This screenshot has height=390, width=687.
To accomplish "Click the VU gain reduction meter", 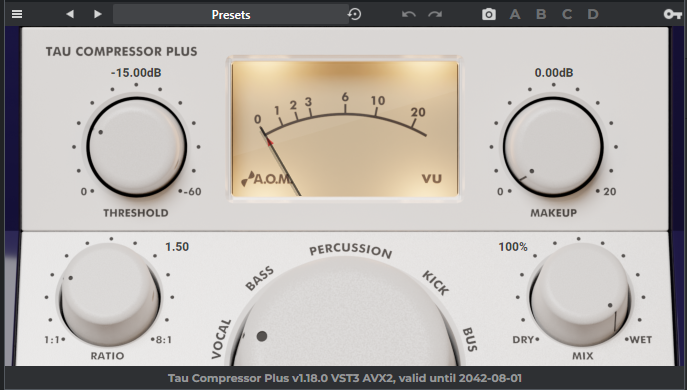I will point(345,129).
